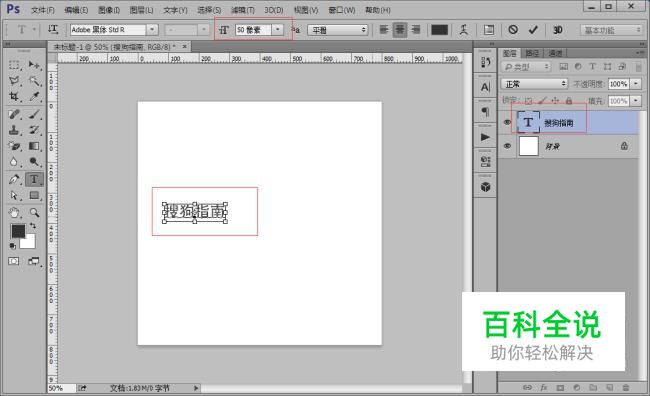Image resolution: width=650 pixels, height=396 pixels.
Task: Open the layer blend mode dropdown
Action: tap(534, 84)
